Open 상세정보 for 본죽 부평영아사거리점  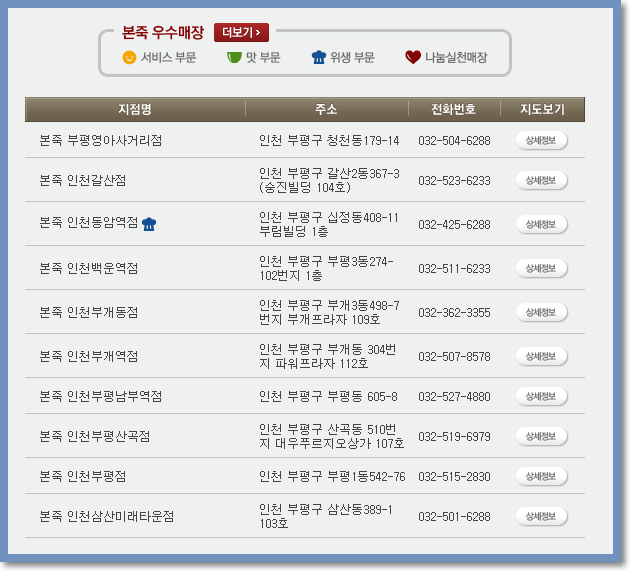coord(541,140)
